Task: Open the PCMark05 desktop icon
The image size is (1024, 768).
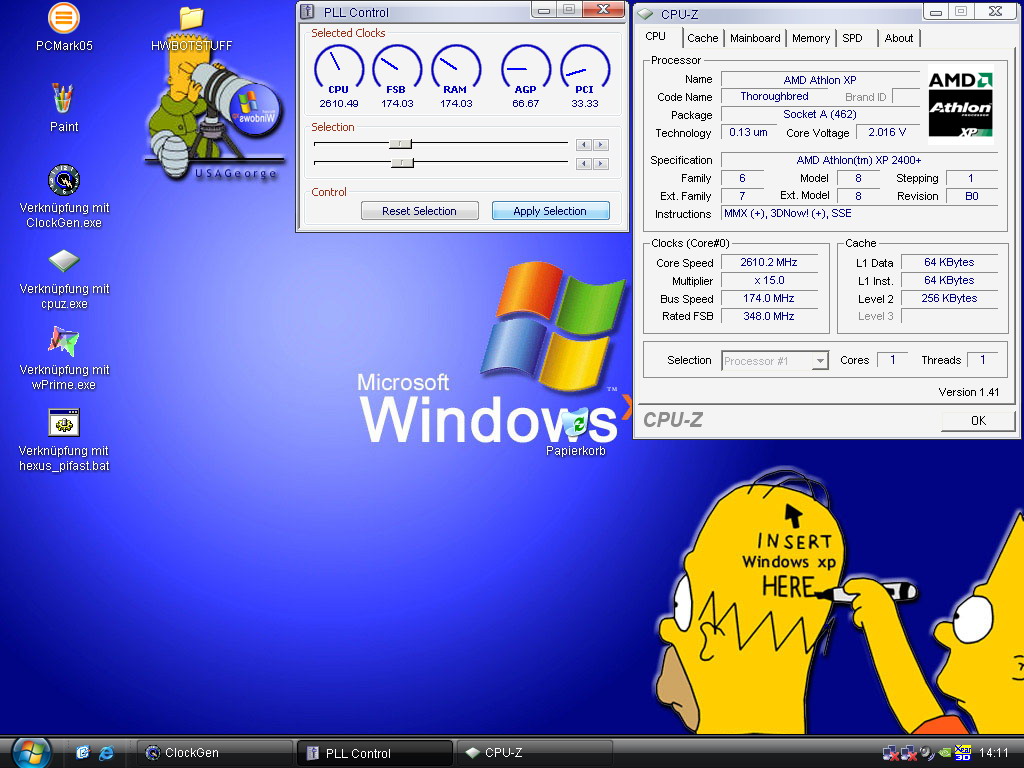Action: click(x=63, y=27)
